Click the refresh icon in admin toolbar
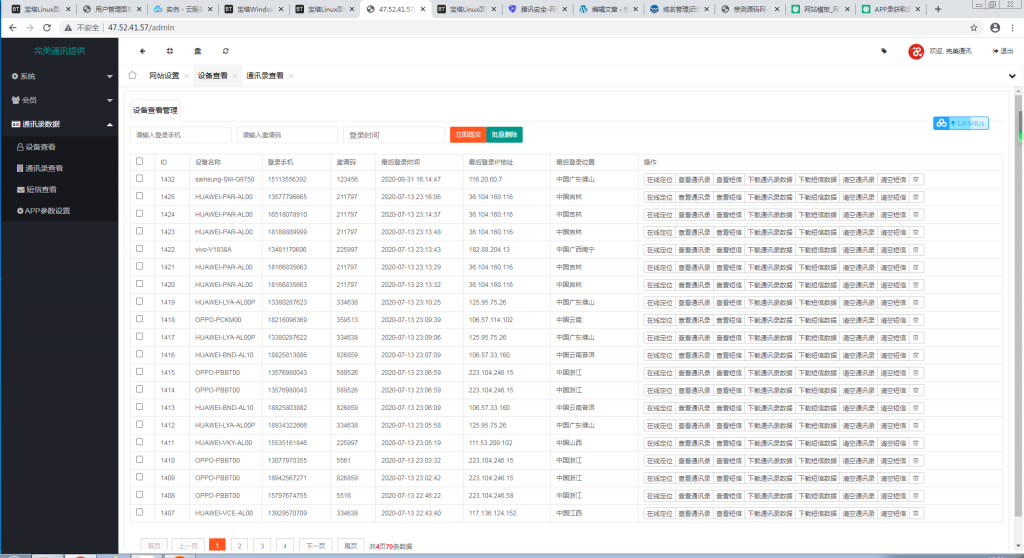 click(x=226, y=51)
